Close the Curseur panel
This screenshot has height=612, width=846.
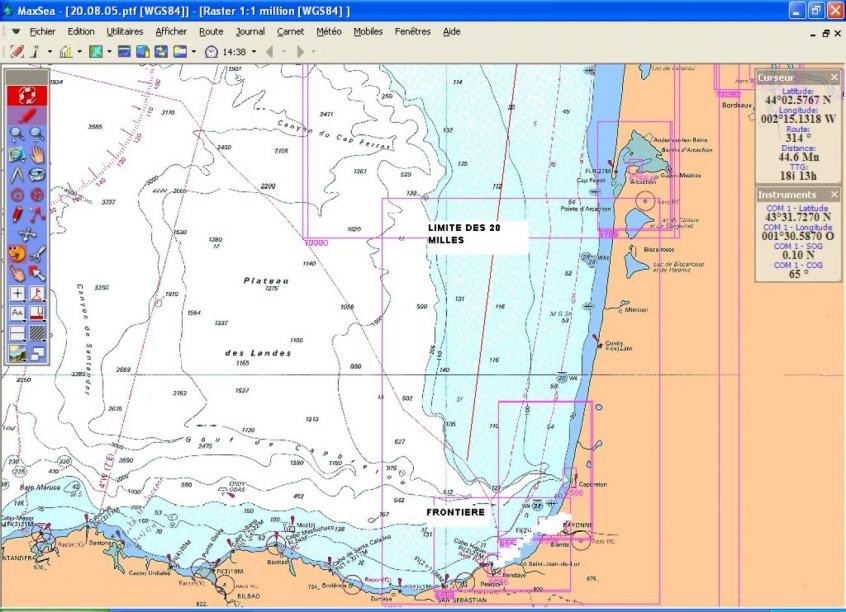click(x=834, y=77)
